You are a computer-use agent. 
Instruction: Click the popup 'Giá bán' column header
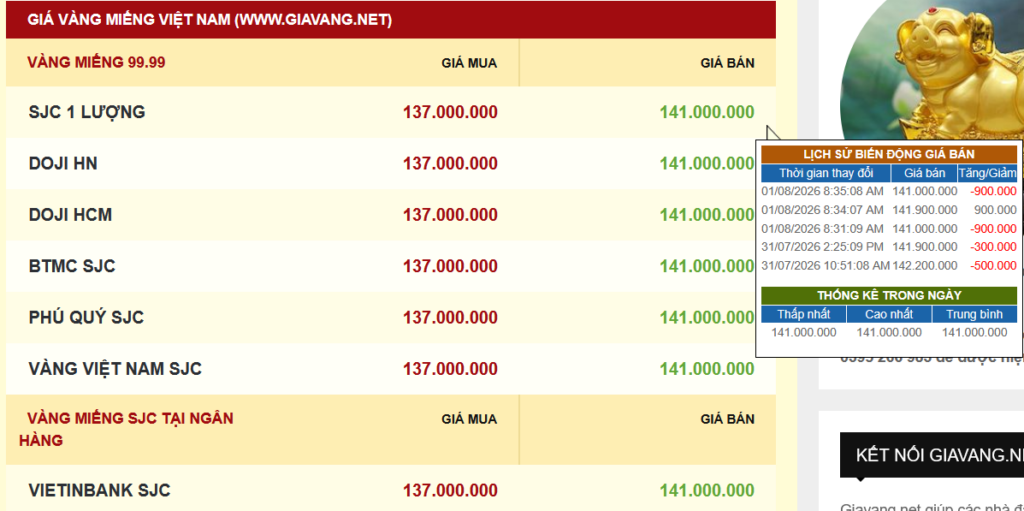tap(925, 173)
